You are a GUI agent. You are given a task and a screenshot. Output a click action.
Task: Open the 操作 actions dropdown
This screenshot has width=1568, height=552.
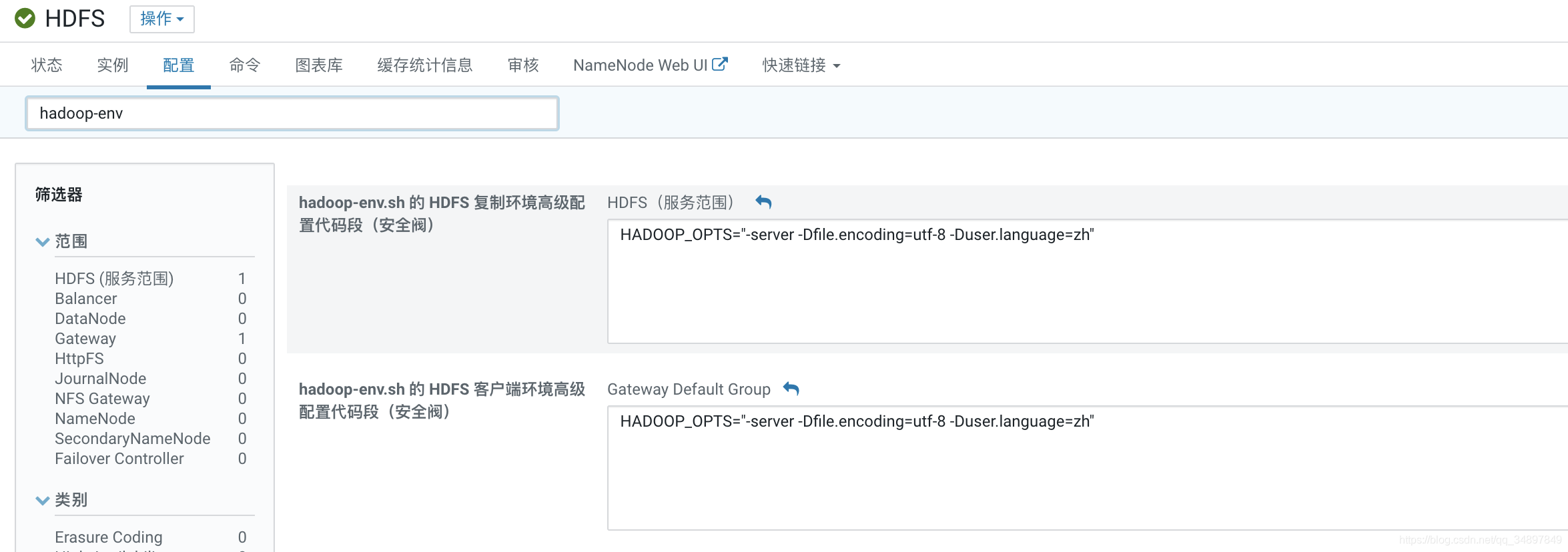162,19
